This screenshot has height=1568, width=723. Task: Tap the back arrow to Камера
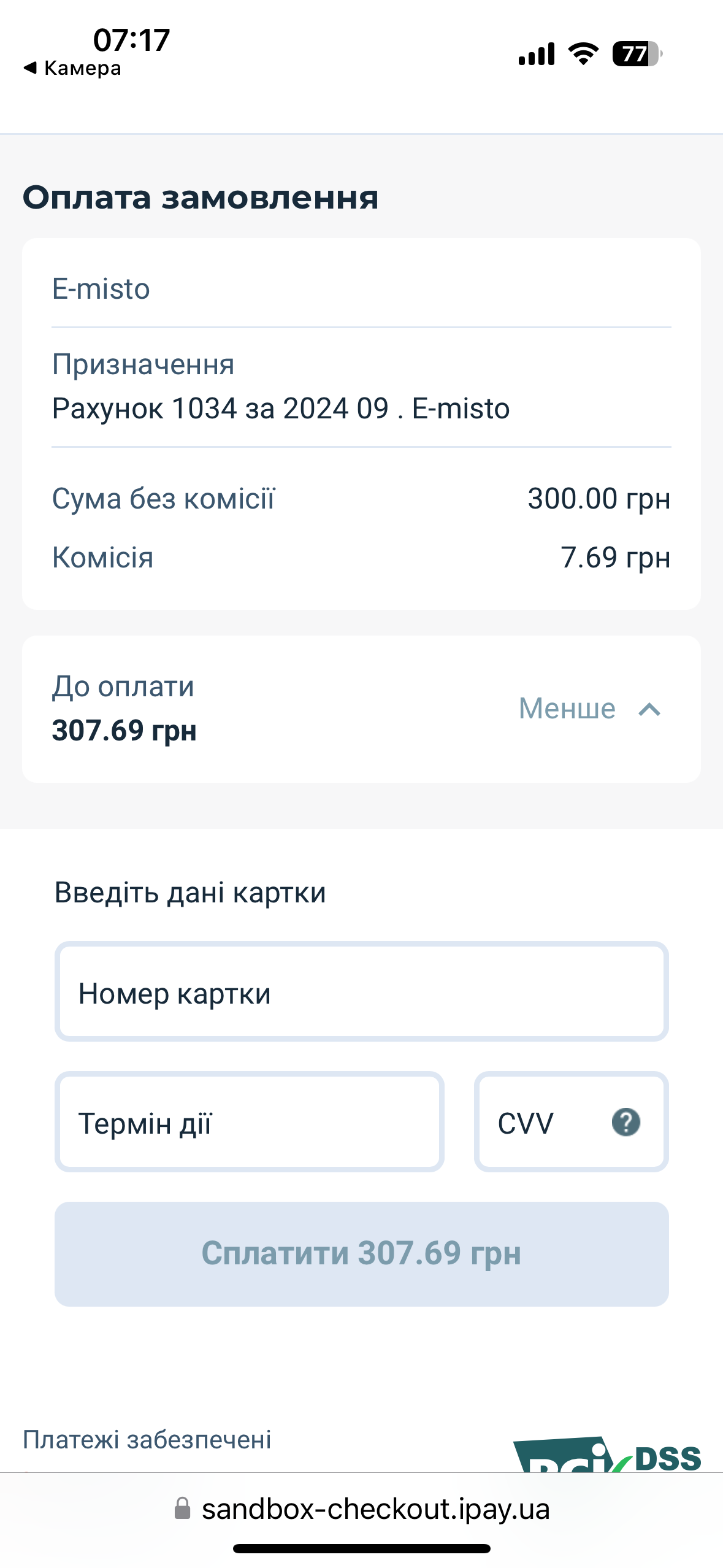(x=30, y=67)
